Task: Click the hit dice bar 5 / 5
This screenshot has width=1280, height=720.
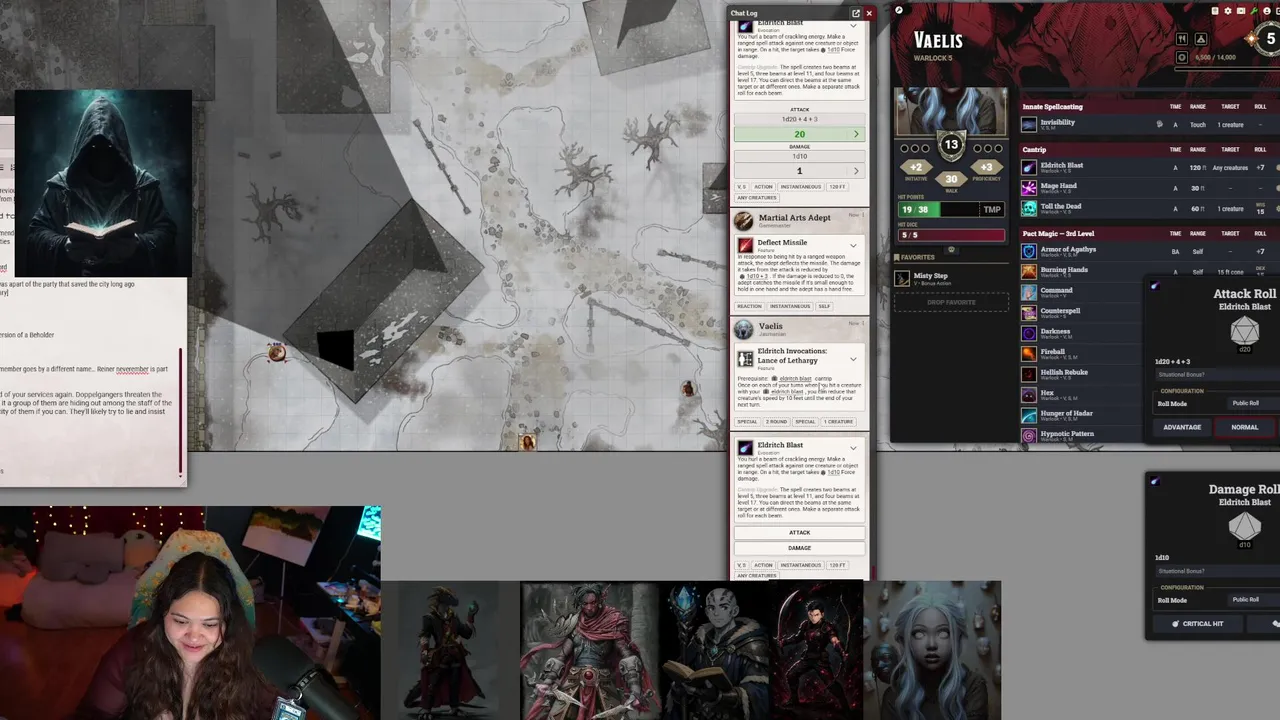Action: [x=951, y=235]
